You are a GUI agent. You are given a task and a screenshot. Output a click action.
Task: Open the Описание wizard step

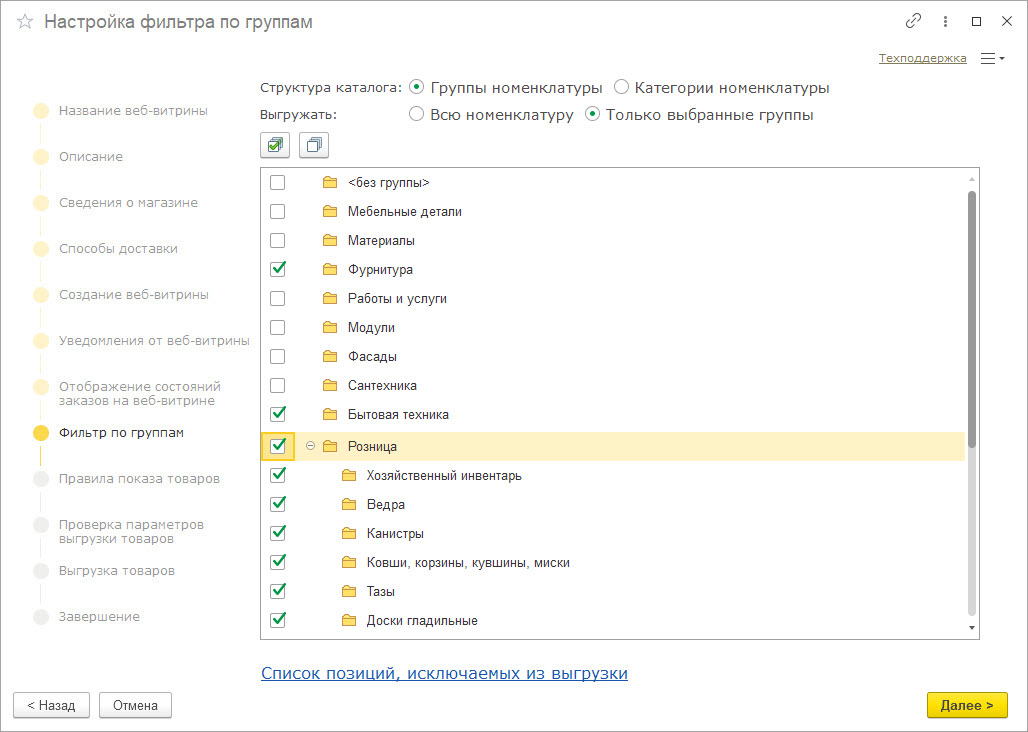point(91,157)
